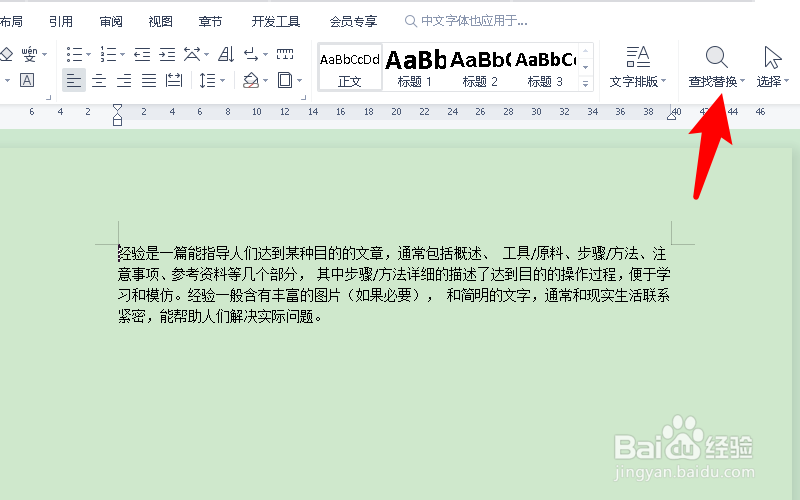Expand the 文字排版 dropdown arrow
Viewport: 800px width, 500px height.
664,81
